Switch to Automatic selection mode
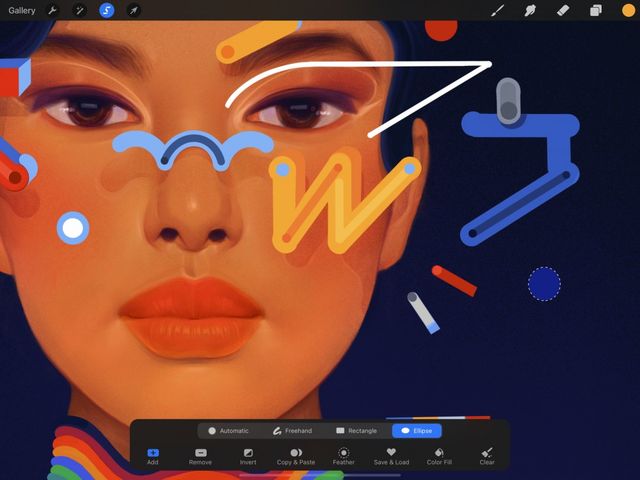 pyautogui.click(x=228, y=431)
